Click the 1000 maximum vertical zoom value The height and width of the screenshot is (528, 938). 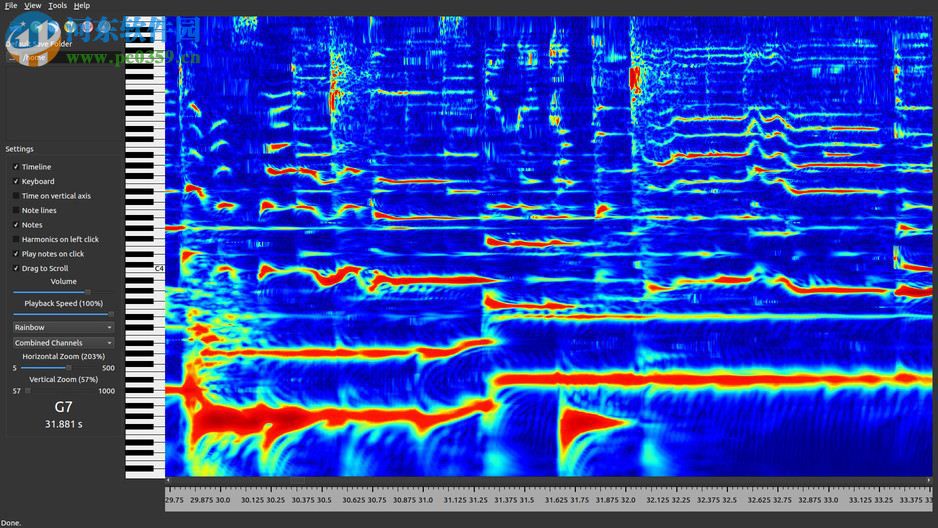click(106, 391)
